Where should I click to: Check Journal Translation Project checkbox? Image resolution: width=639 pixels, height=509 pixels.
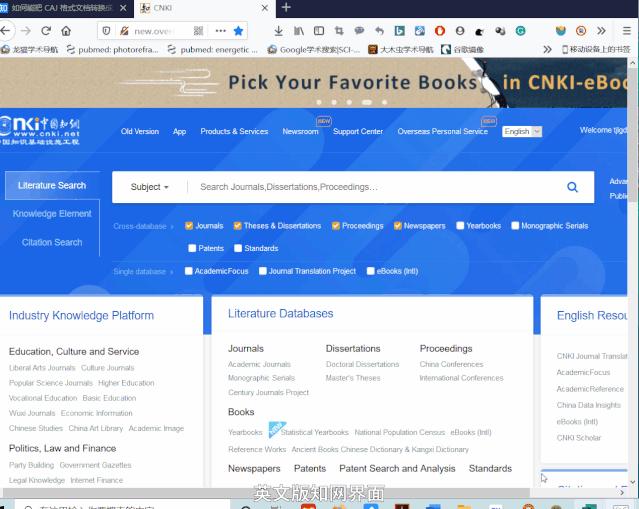(x=262, y=271)
